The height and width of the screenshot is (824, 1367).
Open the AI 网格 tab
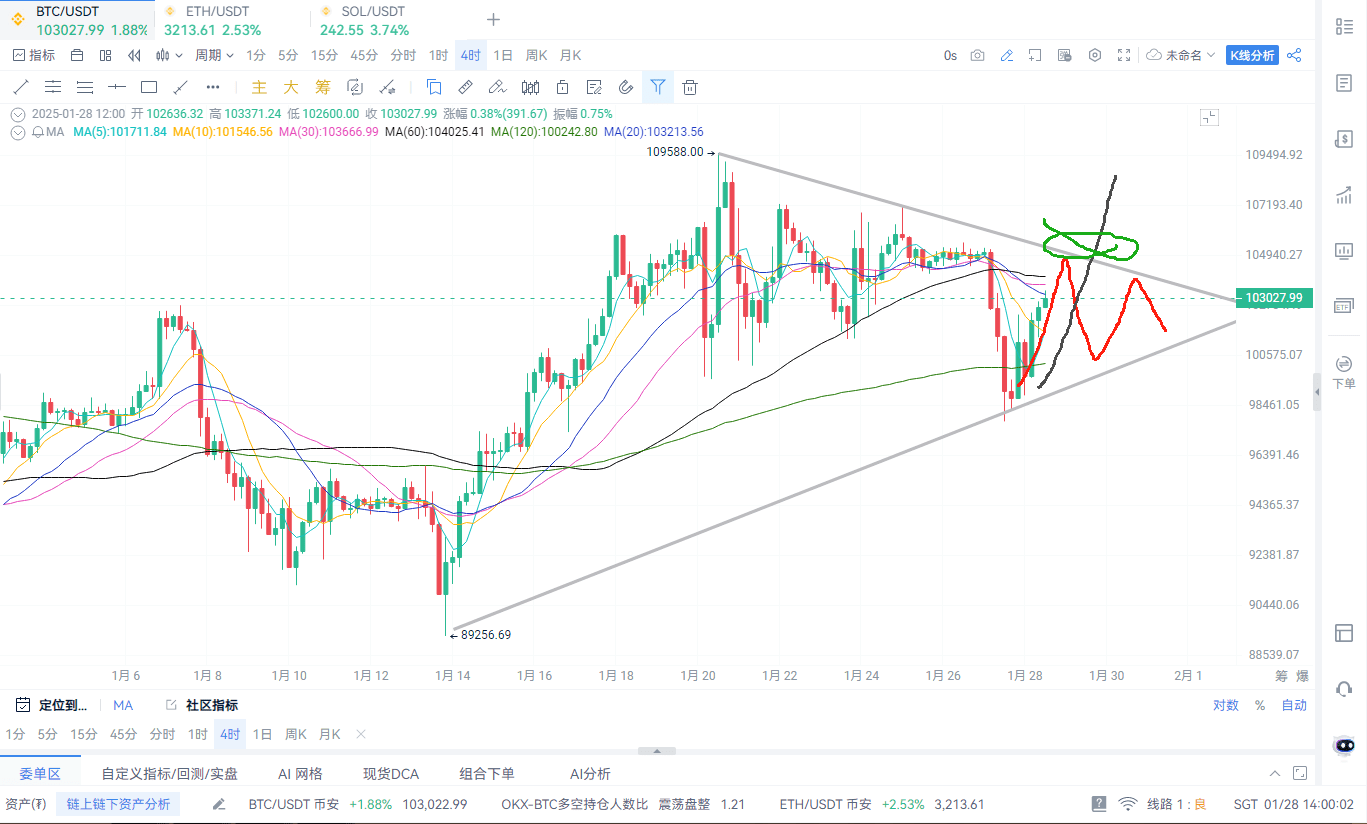(300, 773)
